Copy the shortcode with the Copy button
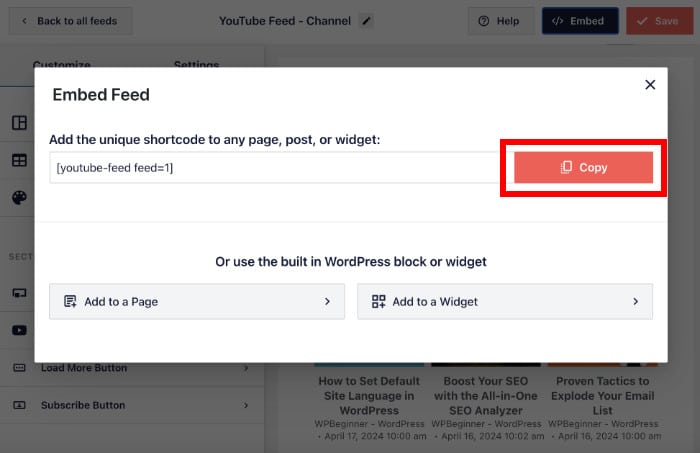Image resolution: width=700 pixels, height=453 pixels. 583,167
